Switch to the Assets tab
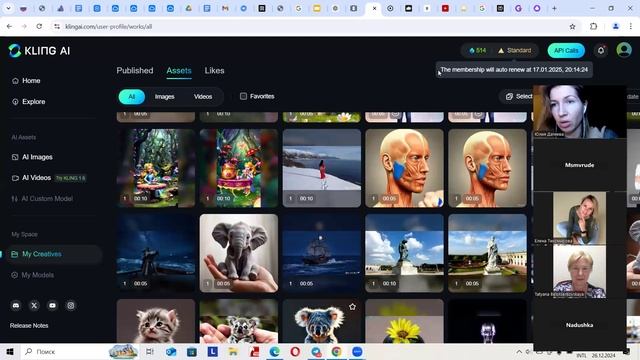 pos(179,71)
